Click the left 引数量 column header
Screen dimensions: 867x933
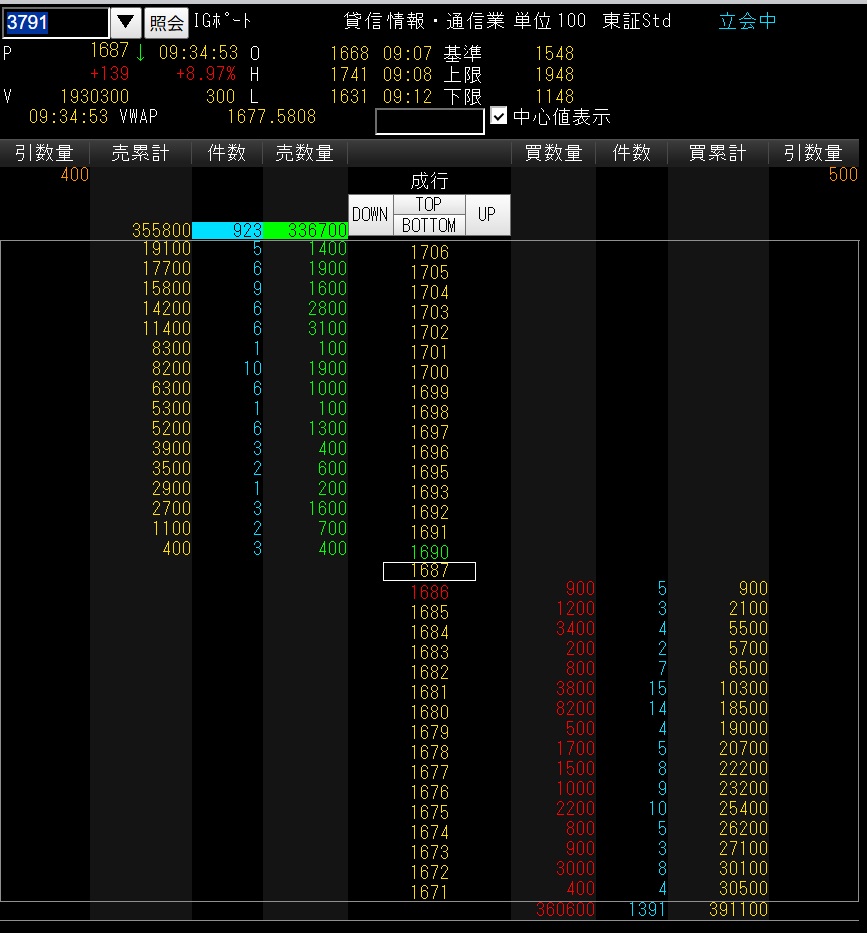(x=45, y=153)
